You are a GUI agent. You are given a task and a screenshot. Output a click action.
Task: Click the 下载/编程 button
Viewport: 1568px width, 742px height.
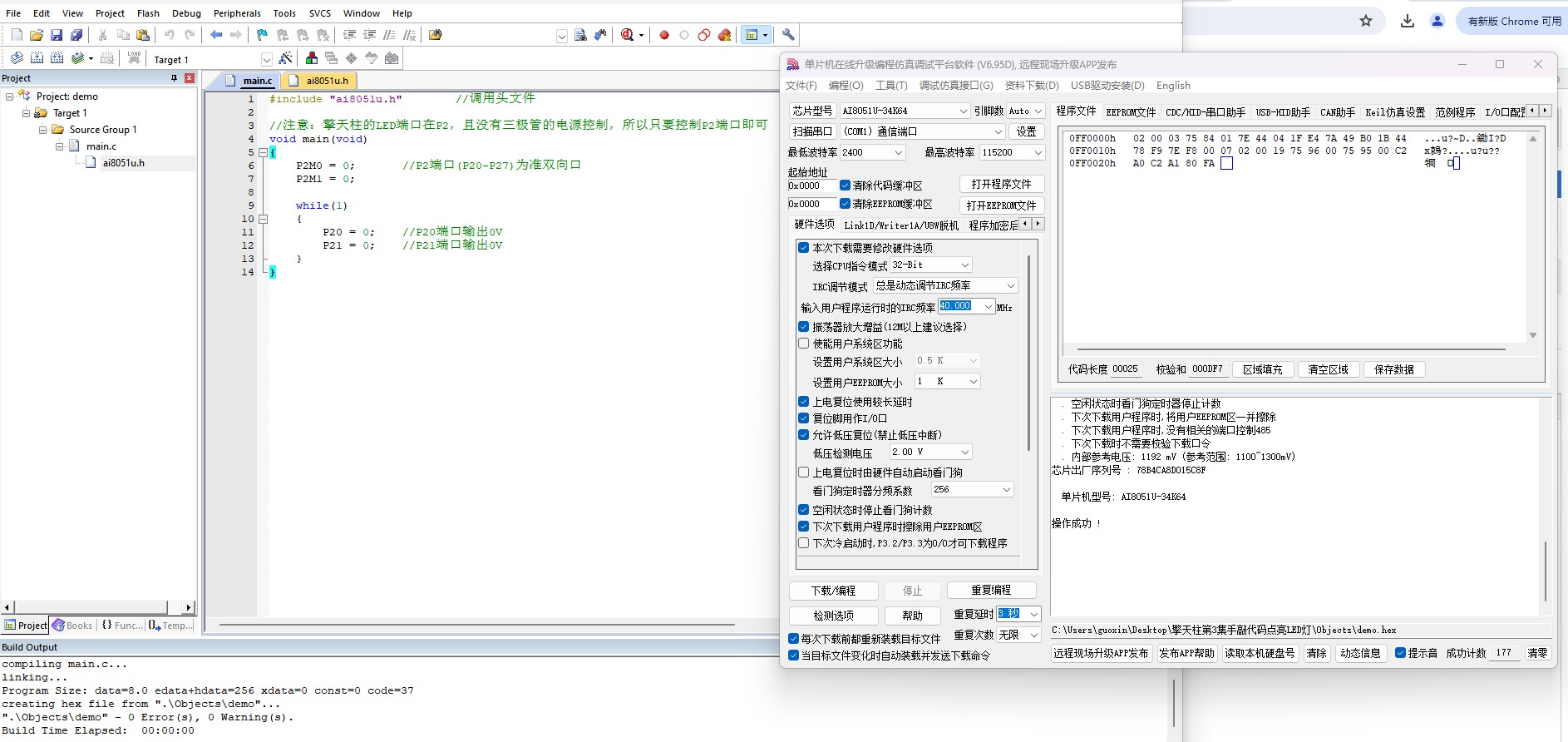click(x=833, y=591)
